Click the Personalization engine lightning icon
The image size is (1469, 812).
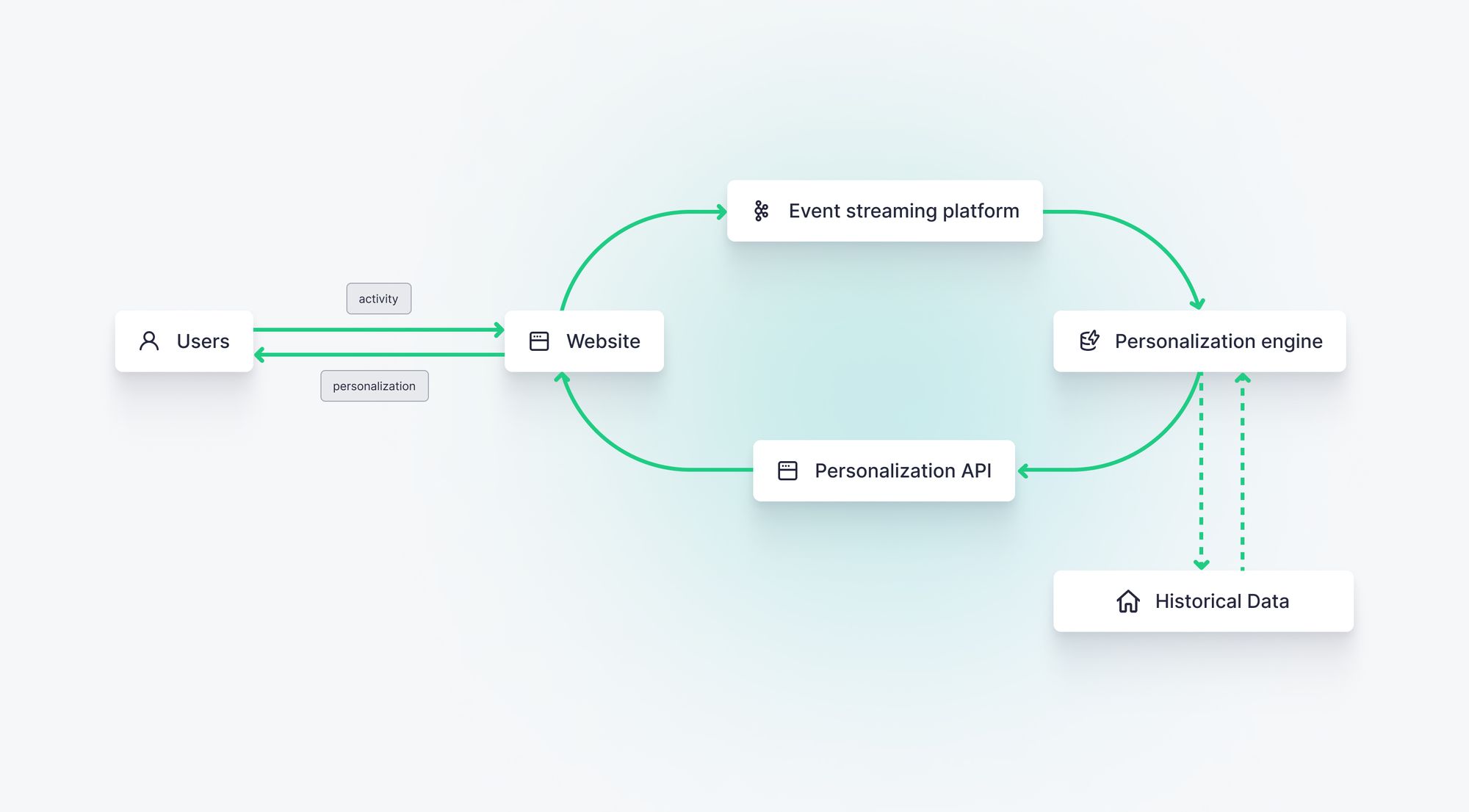click(x=1089, y=341)
